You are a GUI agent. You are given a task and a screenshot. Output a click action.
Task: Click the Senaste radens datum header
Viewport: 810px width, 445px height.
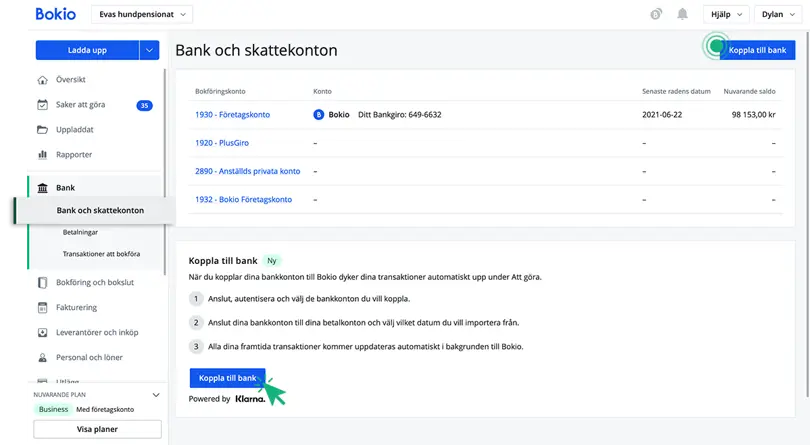pyautogui.click(x=676, y=91)
